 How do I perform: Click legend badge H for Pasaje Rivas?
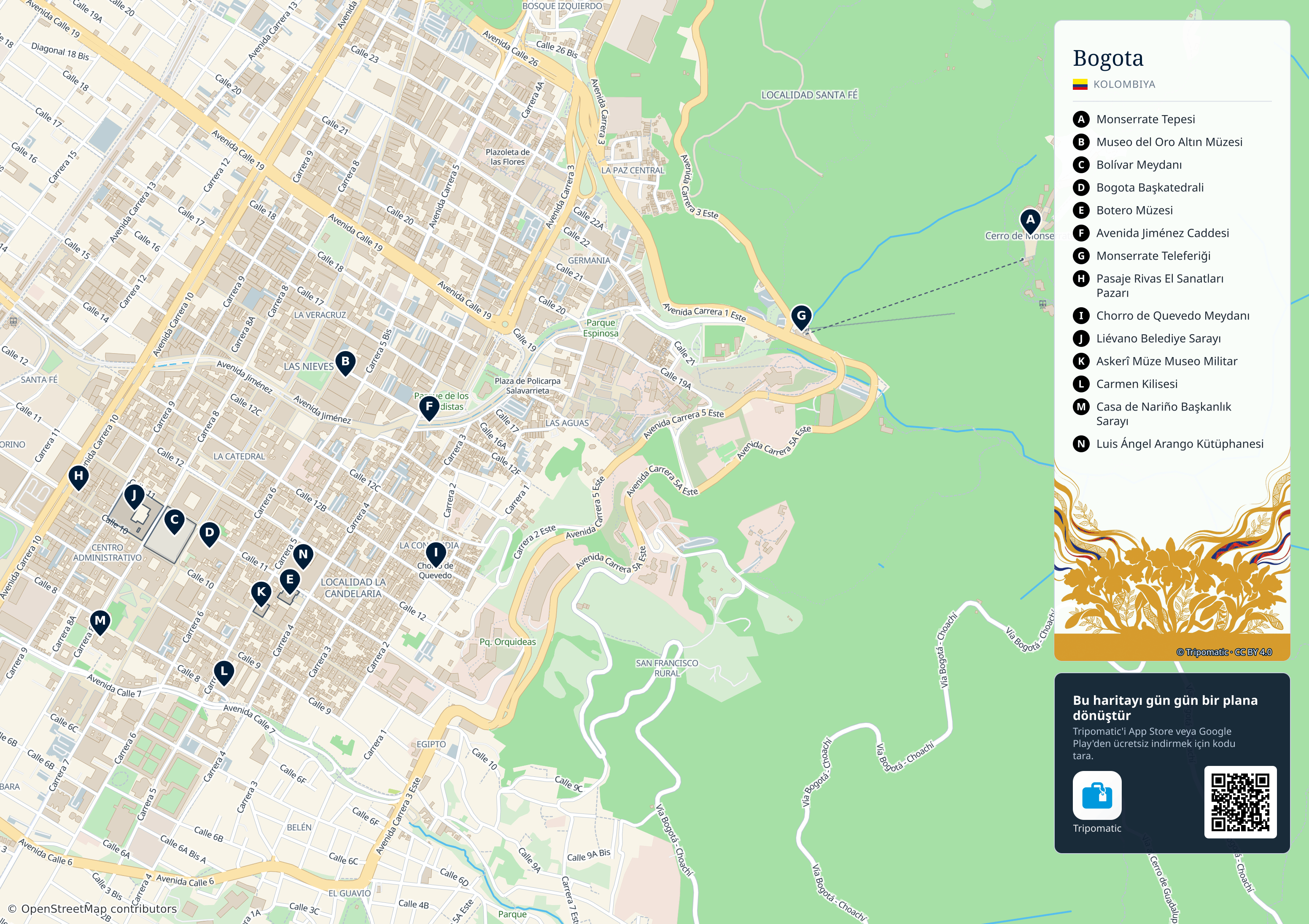click(x=1081, y=279)
